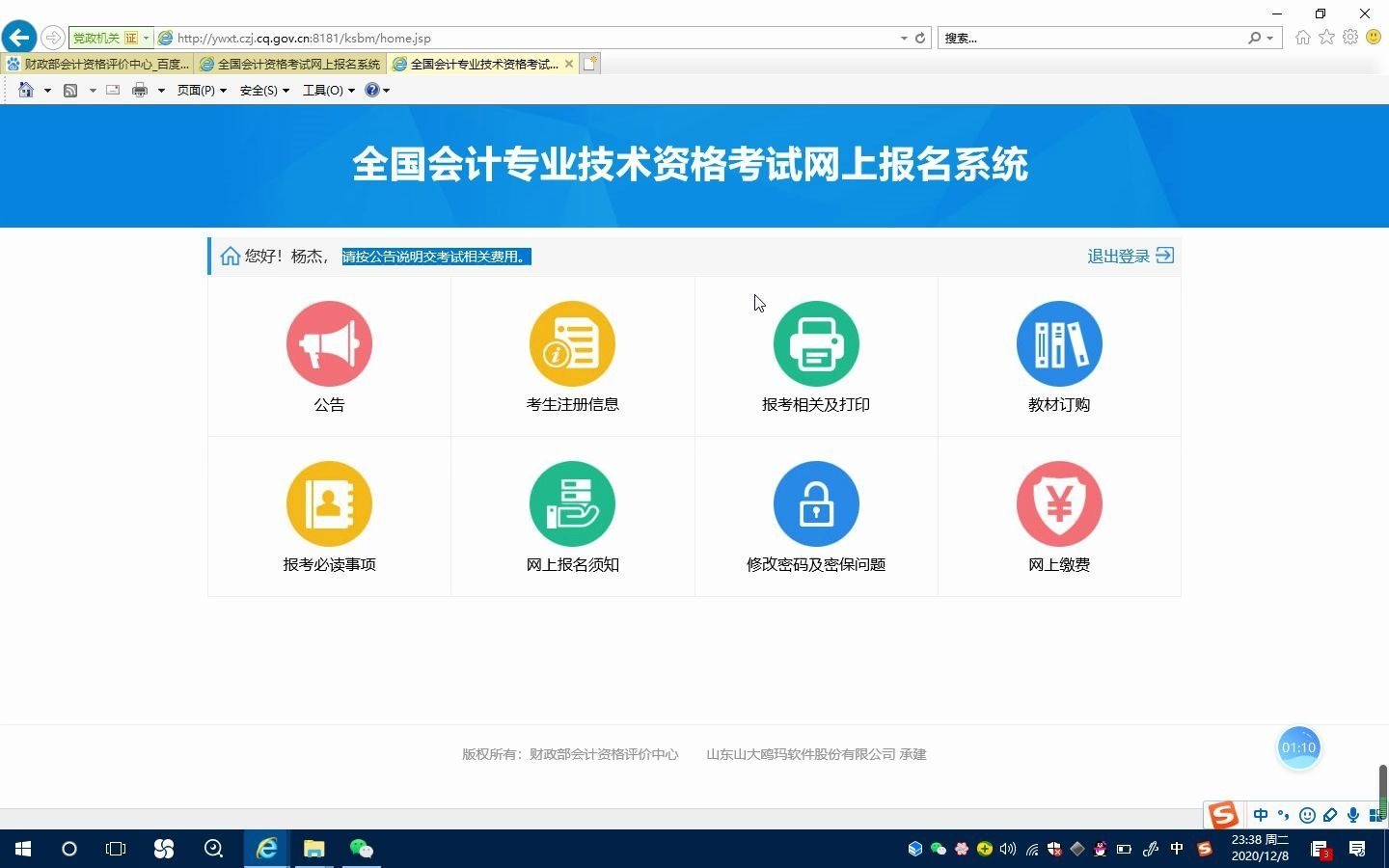1389x868 pixels.
Task: Open the volume speaker icon in the tray
Action: click(x=1007, y=850)
